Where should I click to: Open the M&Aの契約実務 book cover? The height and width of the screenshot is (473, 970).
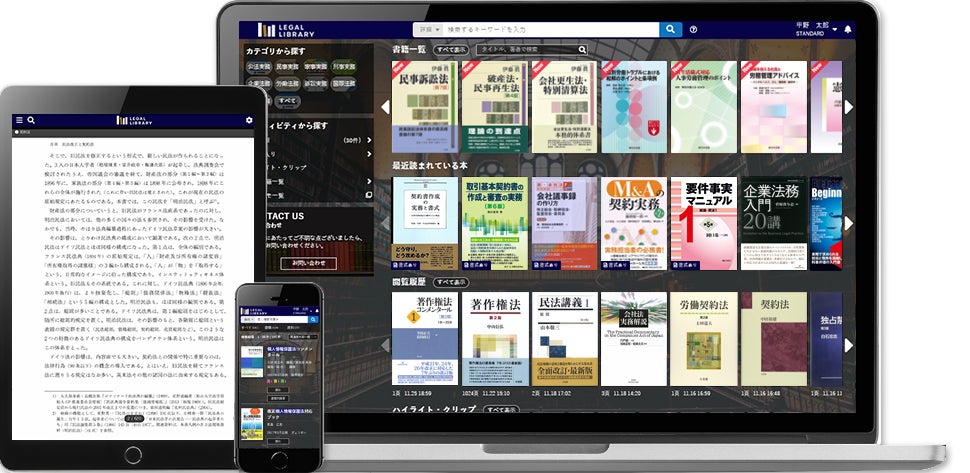634,223
